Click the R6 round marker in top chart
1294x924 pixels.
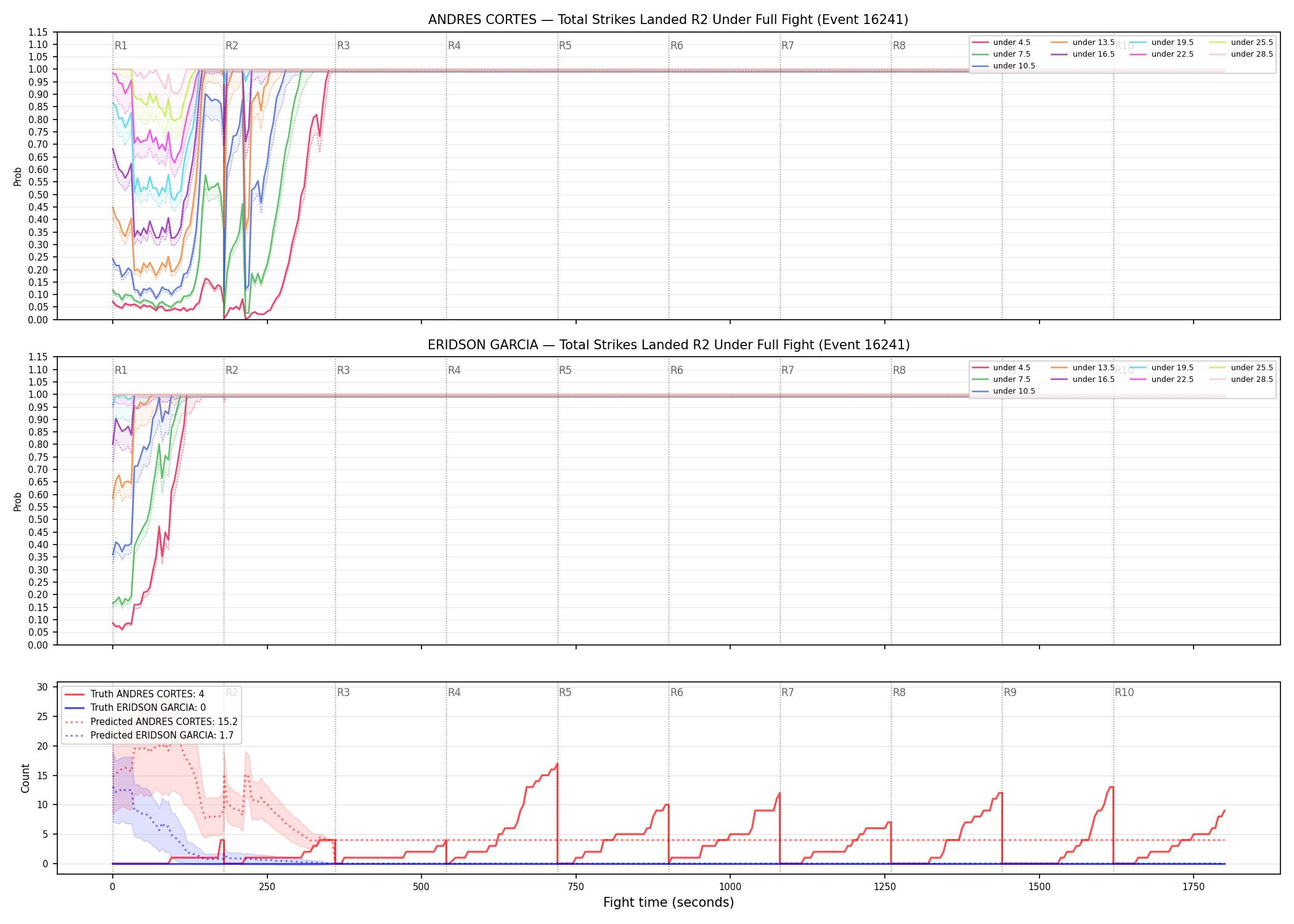pos(677,46)
